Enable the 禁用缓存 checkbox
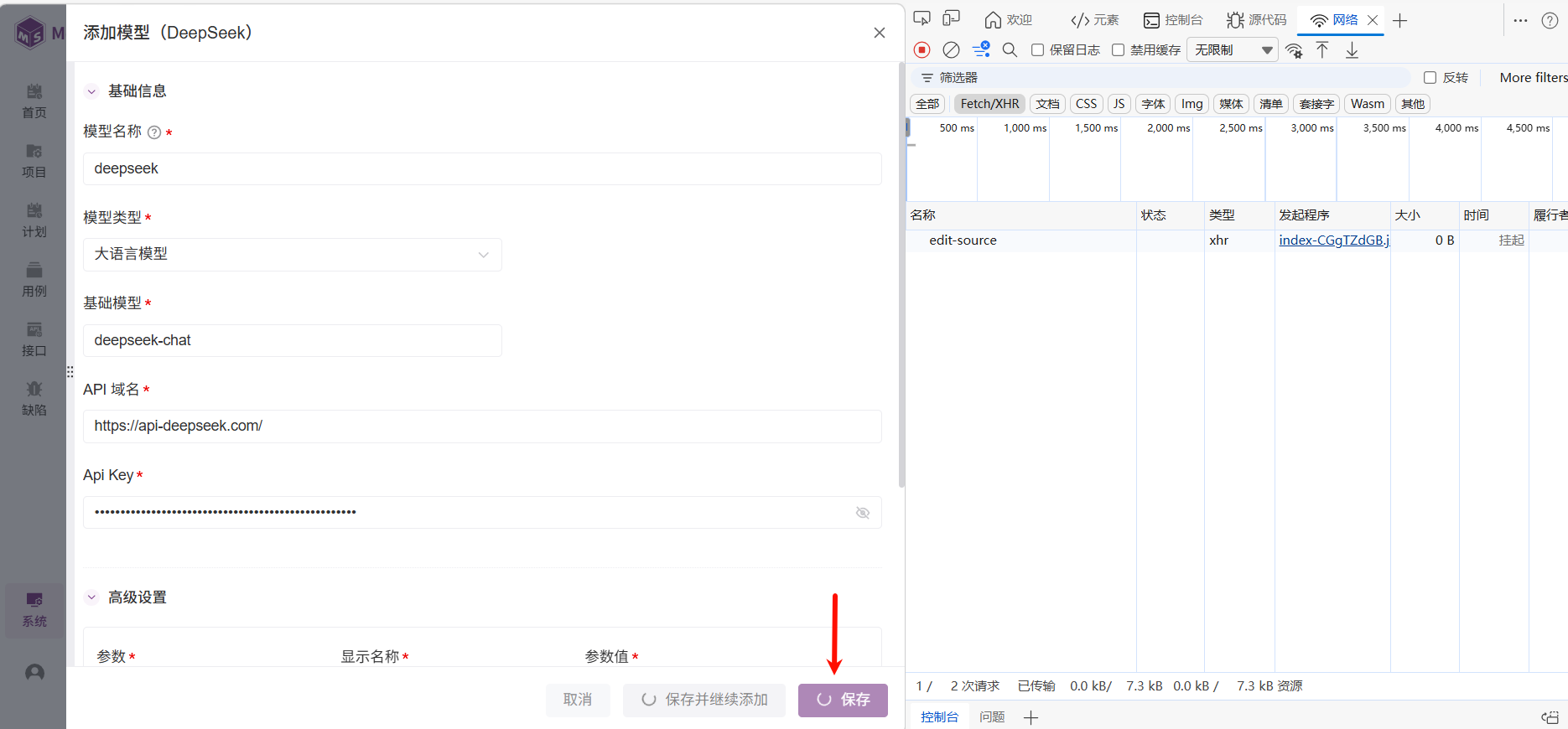The height and width of the screenshot is (729, 1568). click(x=1118, y=50)
